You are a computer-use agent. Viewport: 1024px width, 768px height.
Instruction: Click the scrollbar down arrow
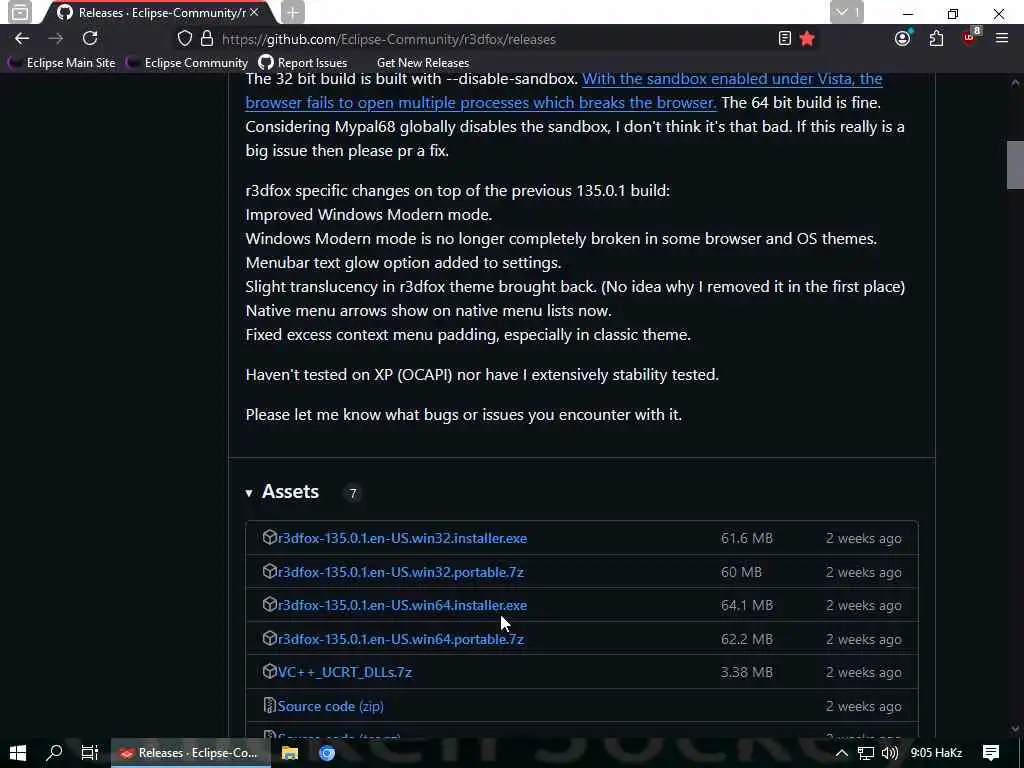(1015, 729)
